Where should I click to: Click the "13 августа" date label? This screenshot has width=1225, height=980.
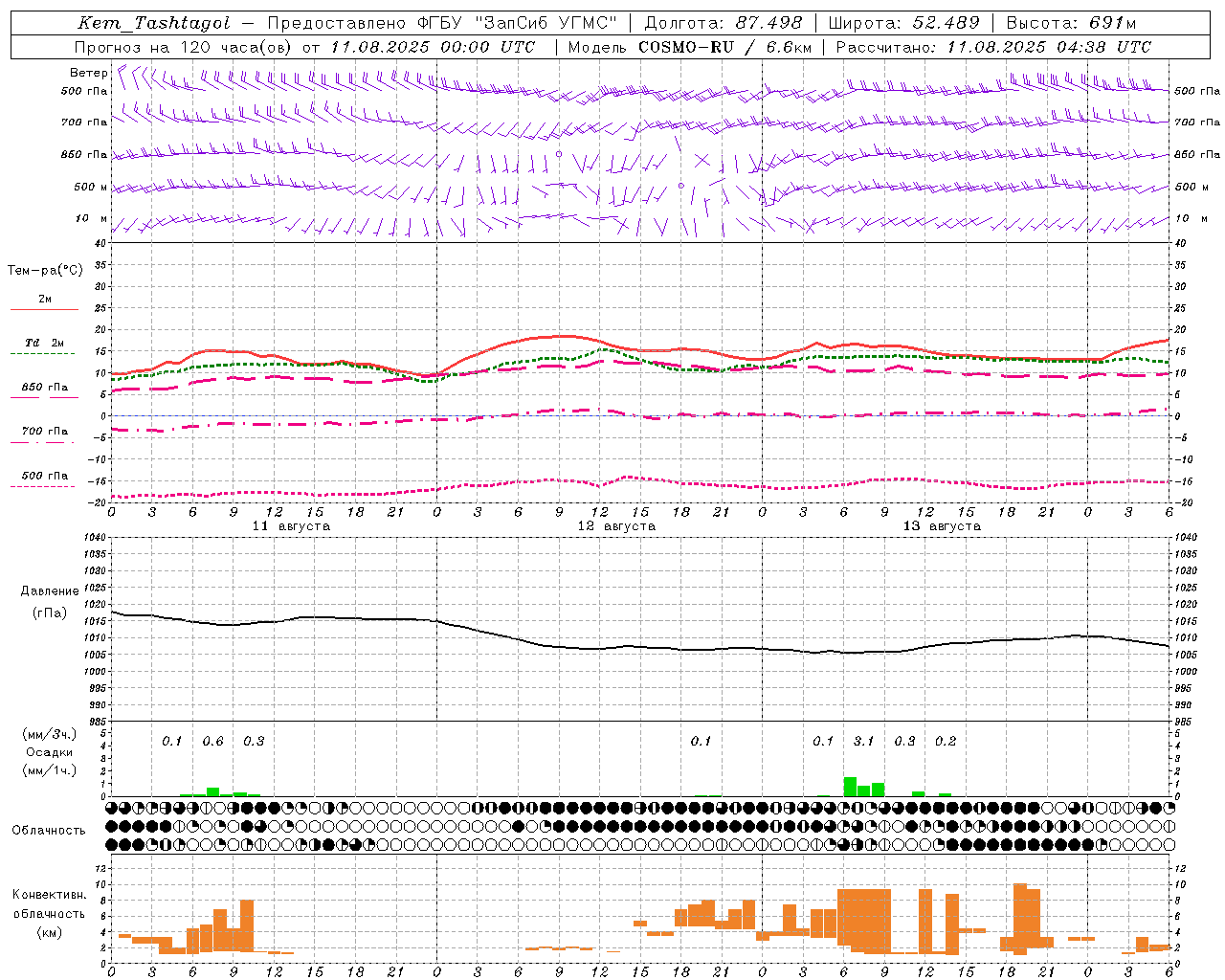point(942,526)
